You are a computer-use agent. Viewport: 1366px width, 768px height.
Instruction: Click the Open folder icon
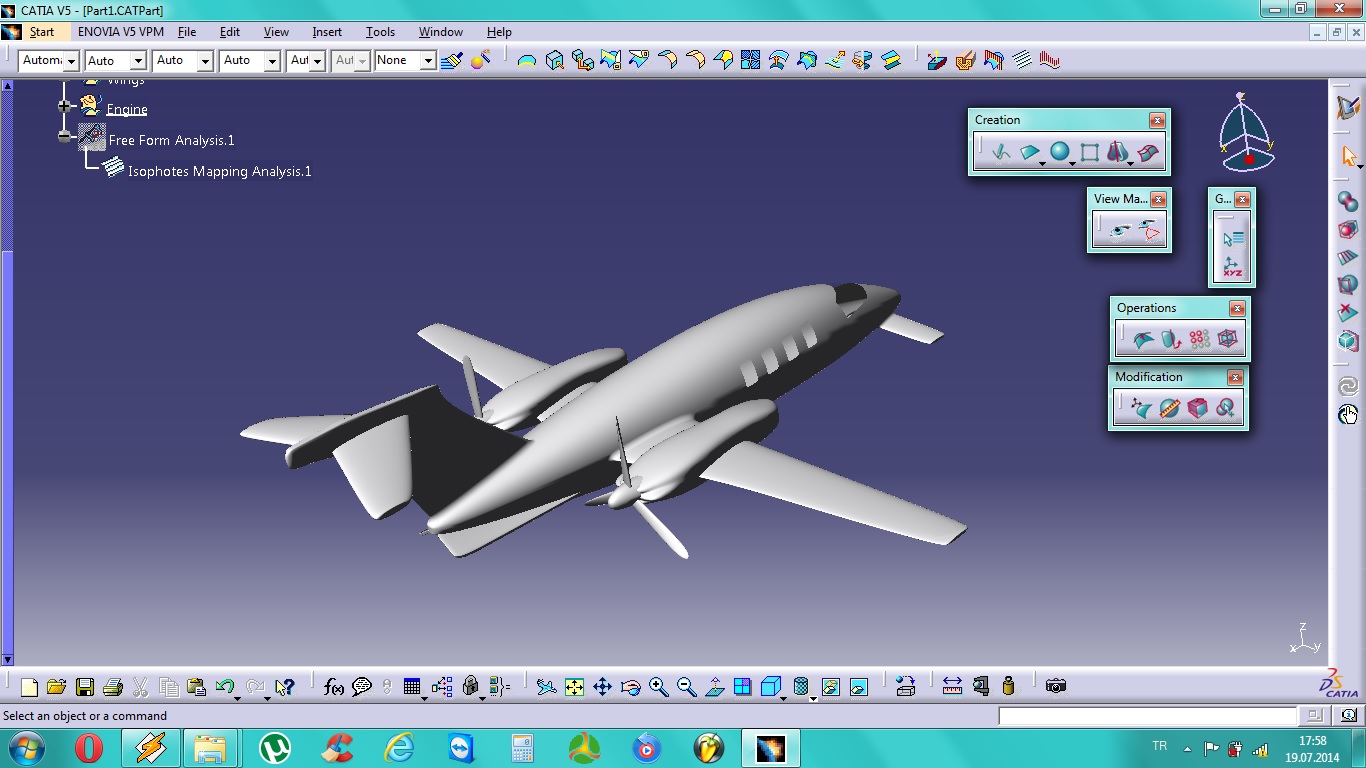click(56, 687)
